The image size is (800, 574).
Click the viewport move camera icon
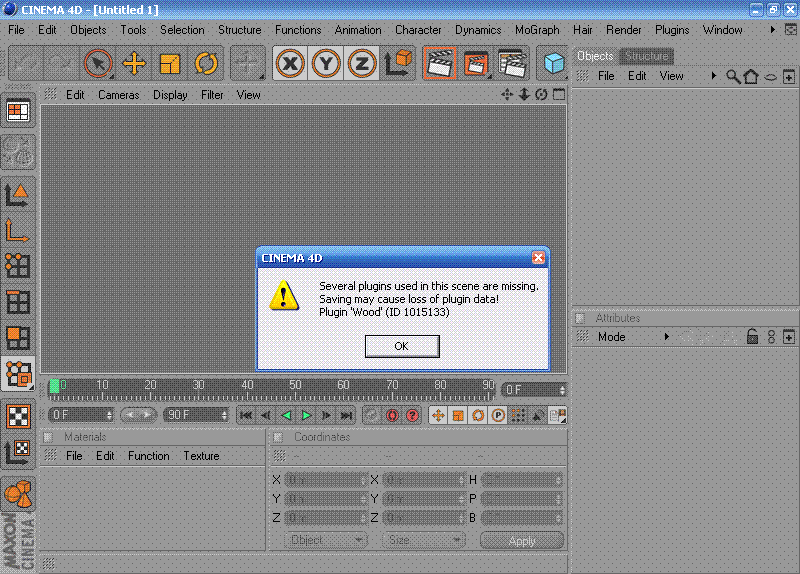(507, 94)
